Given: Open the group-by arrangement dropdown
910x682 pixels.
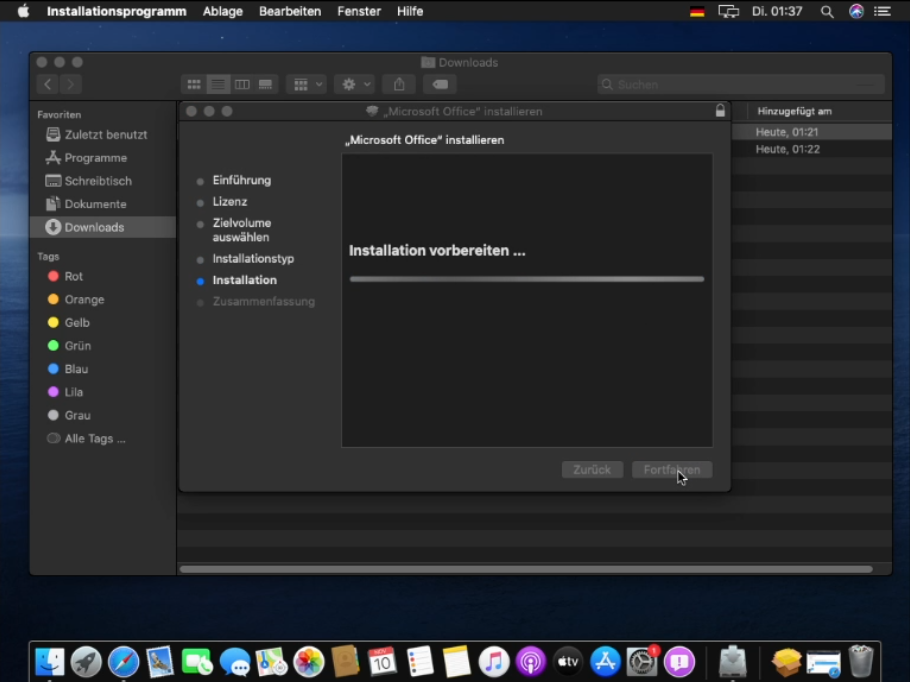Looking at the screenshot, I should (305, 85).
